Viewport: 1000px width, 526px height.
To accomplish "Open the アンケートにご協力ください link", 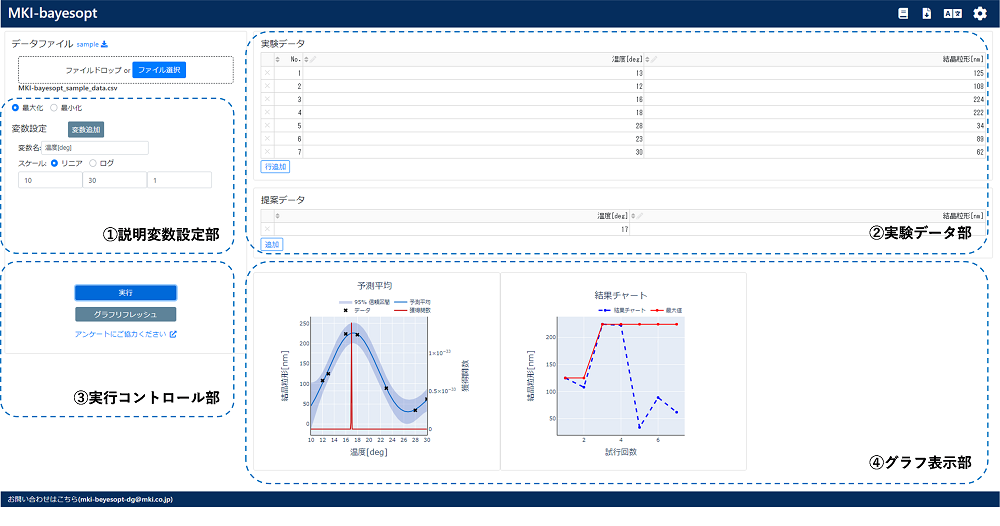I will 121,334.
